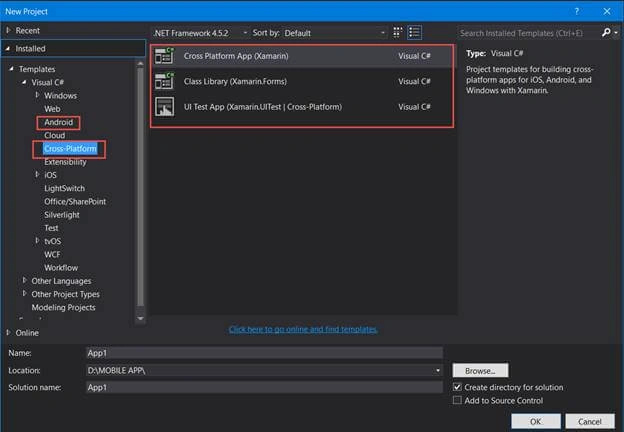Switch to medium icons list view
Screen dimensions: 624x432
[414, 33]
